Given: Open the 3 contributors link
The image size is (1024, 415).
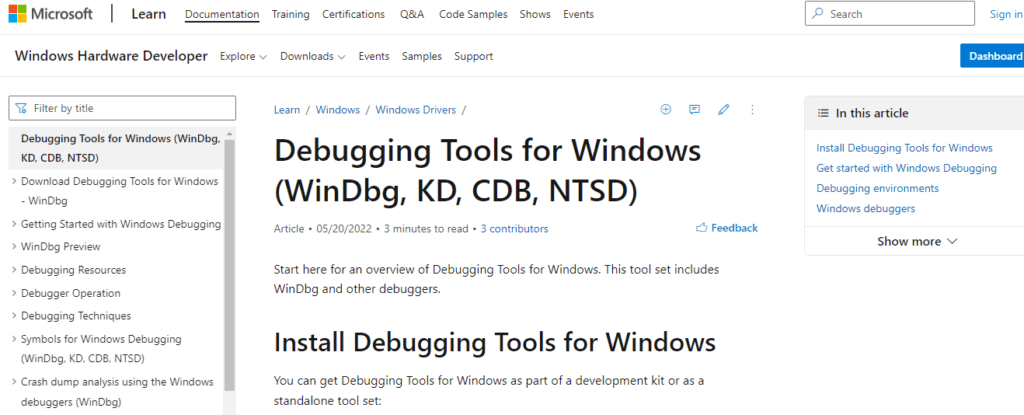Looking at the screenshot, I should click(x=515, y=229).
